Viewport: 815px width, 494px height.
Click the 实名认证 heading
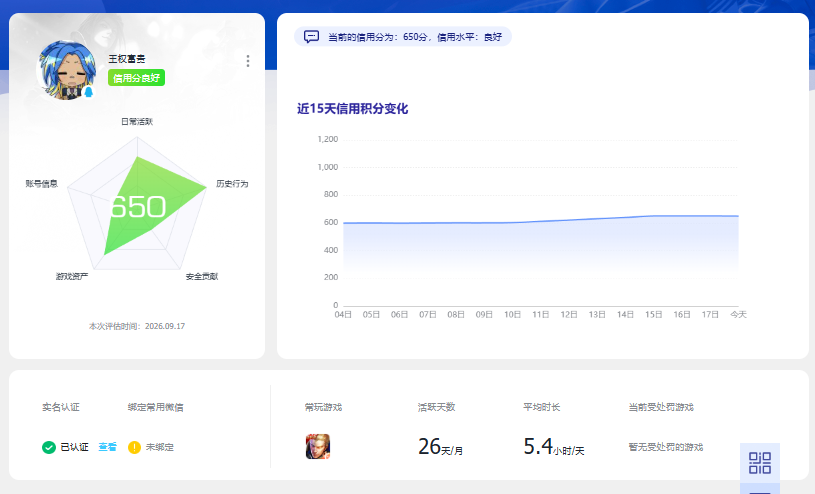click(x=61, y=407)
